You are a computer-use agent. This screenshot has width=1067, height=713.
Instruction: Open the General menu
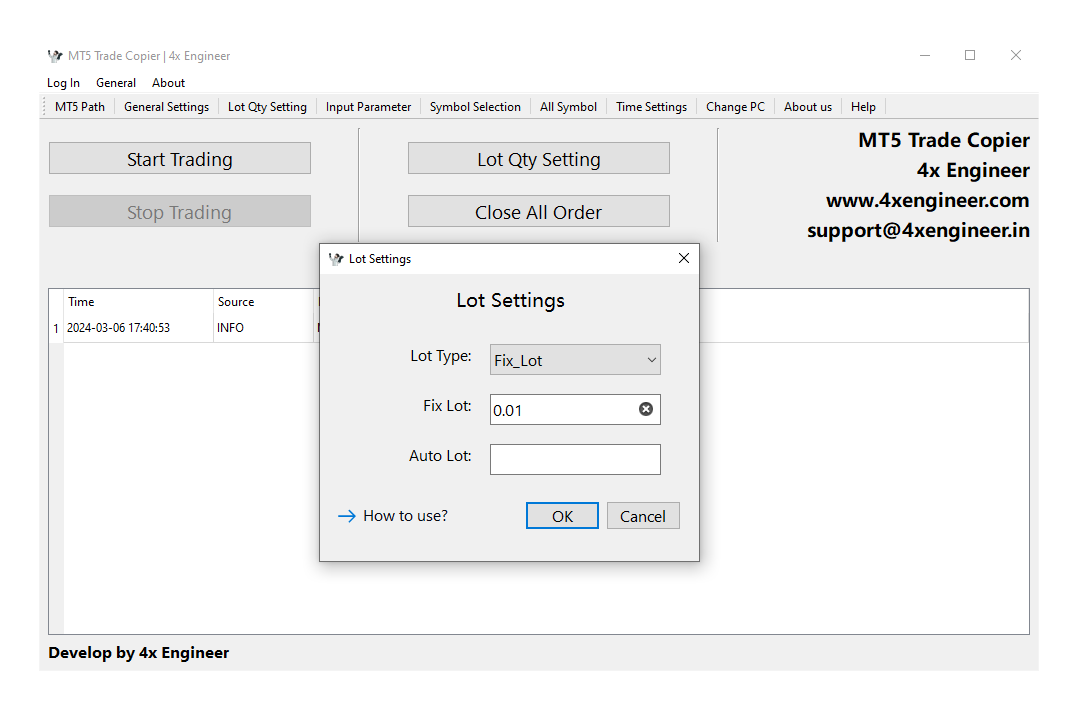(116, 83)
